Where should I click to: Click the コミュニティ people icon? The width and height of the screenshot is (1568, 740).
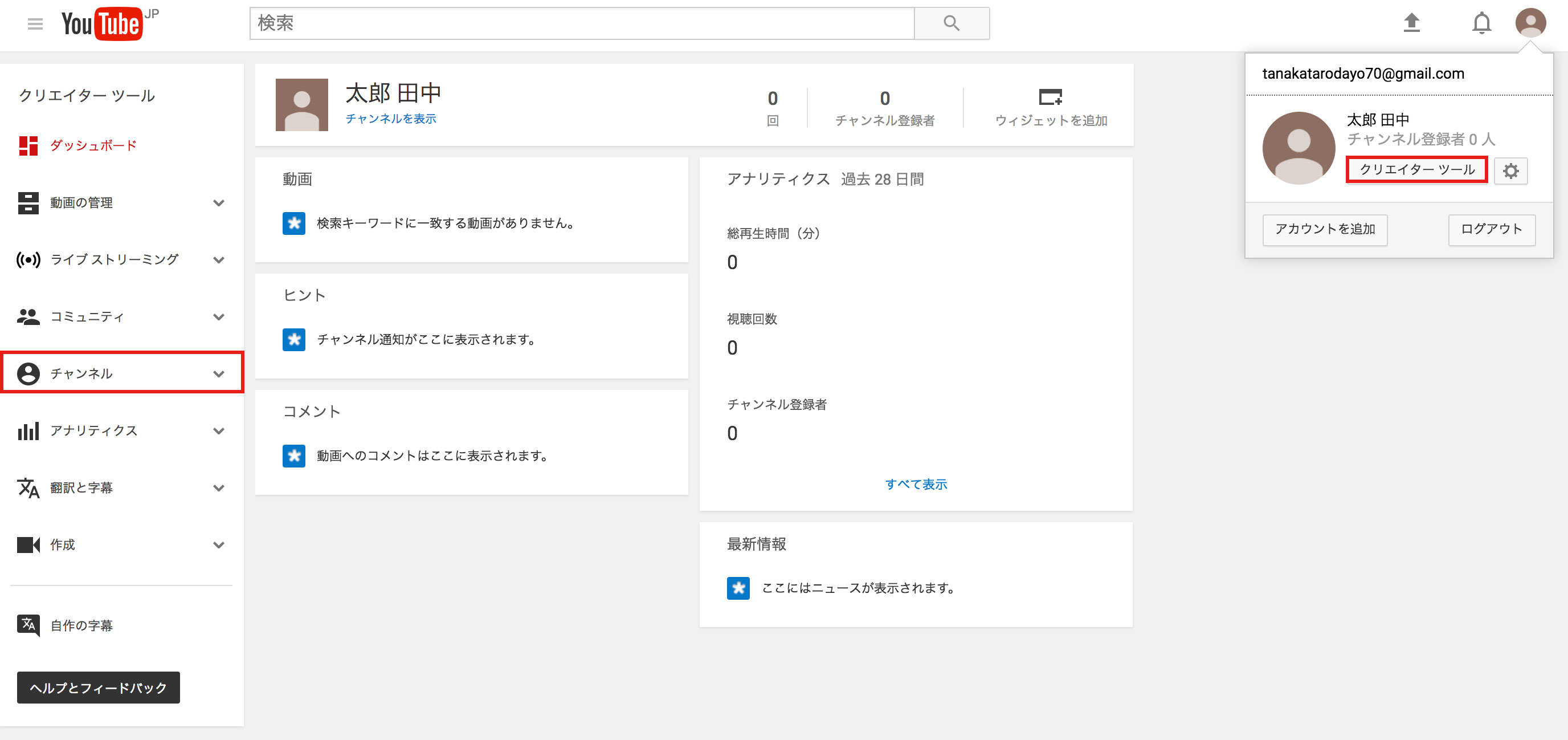[x=28, y=317]
